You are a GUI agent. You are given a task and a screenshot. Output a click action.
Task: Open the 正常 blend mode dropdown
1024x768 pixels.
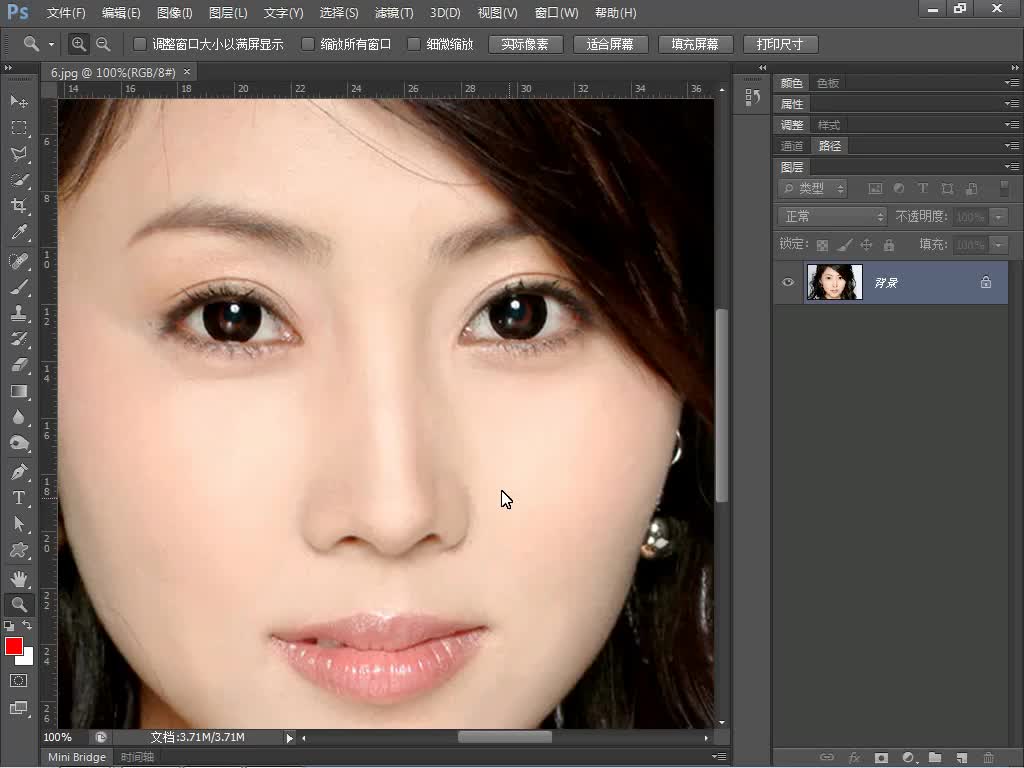click(832, 217)
